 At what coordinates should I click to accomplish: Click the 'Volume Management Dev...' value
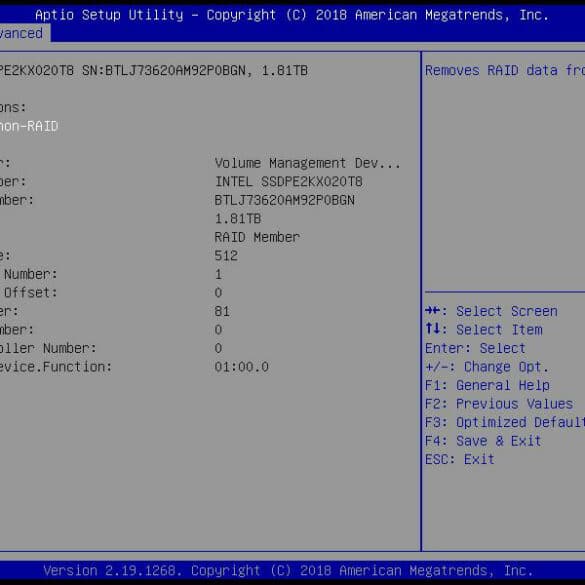(x=307, y=163)
